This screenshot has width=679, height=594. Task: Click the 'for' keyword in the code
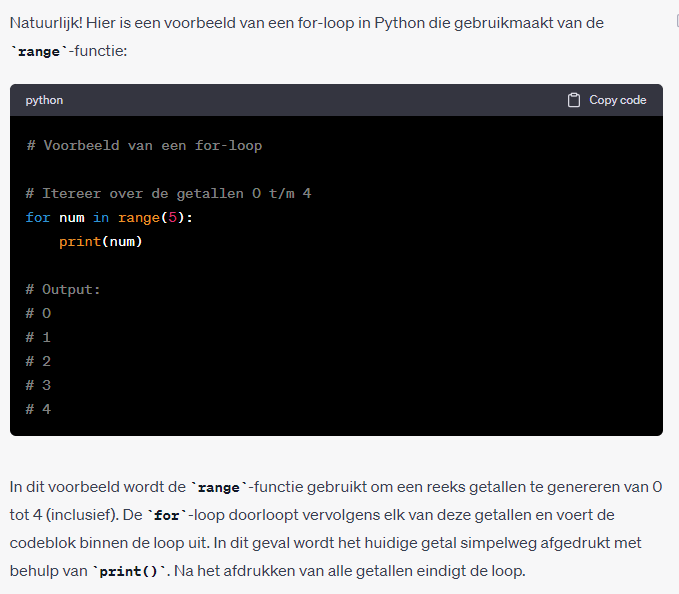[38, 217]
